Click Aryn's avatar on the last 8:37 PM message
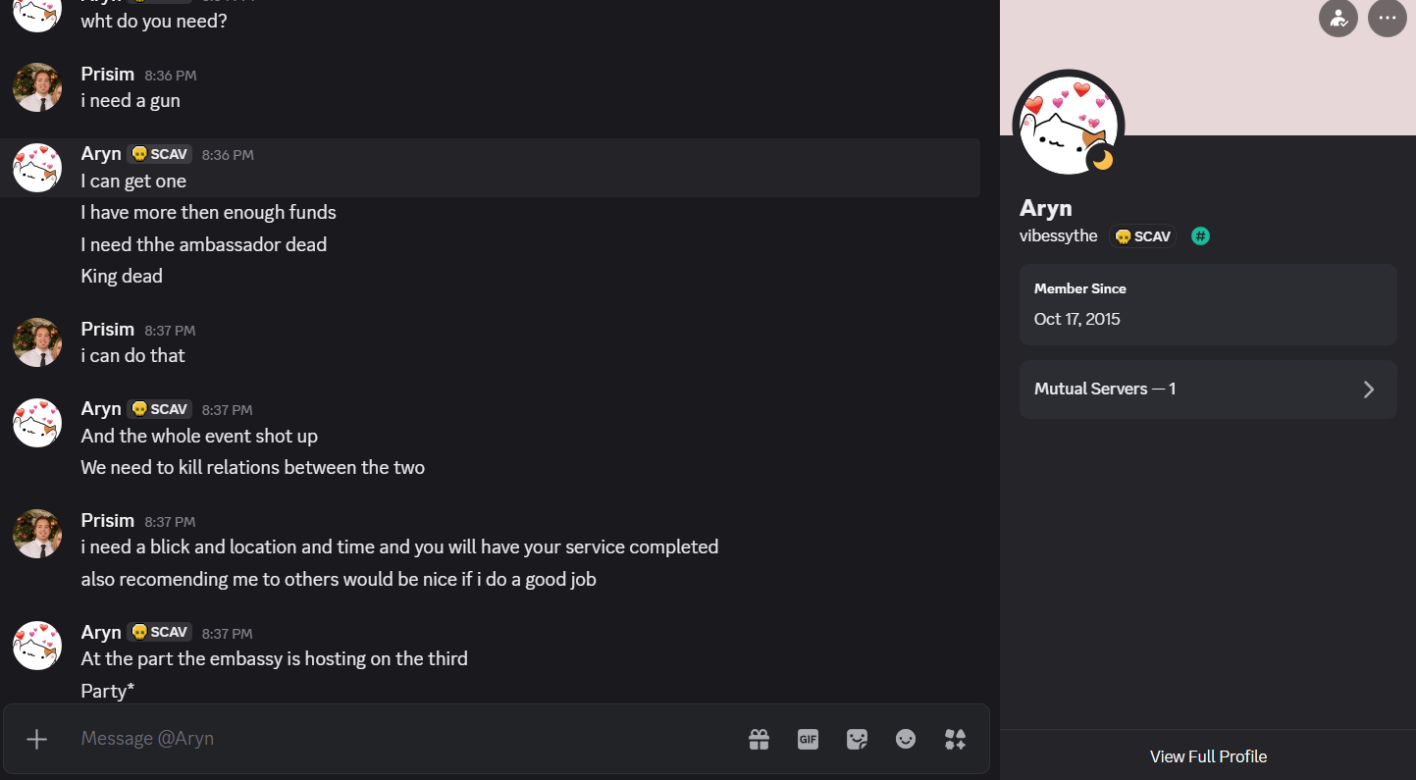Screen dimensions: 1416x780 37,646
